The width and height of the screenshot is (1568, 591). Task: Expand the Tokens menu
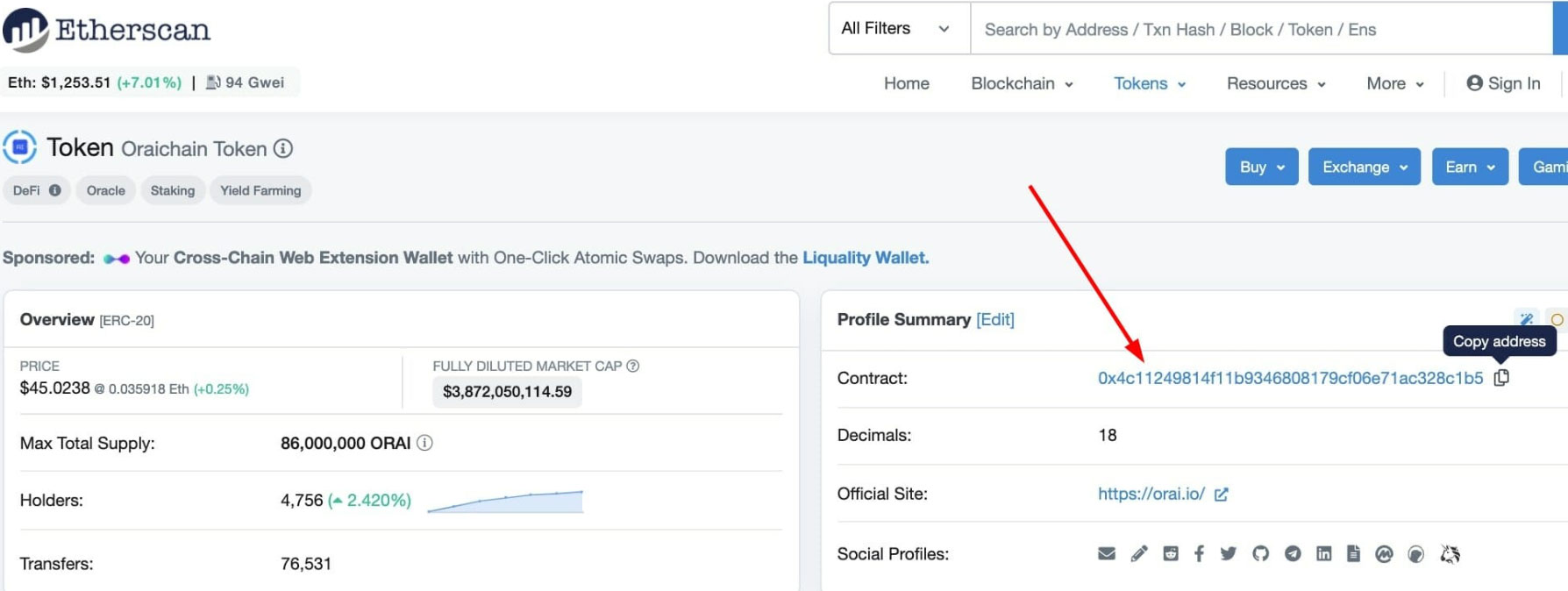[1150, 83]
